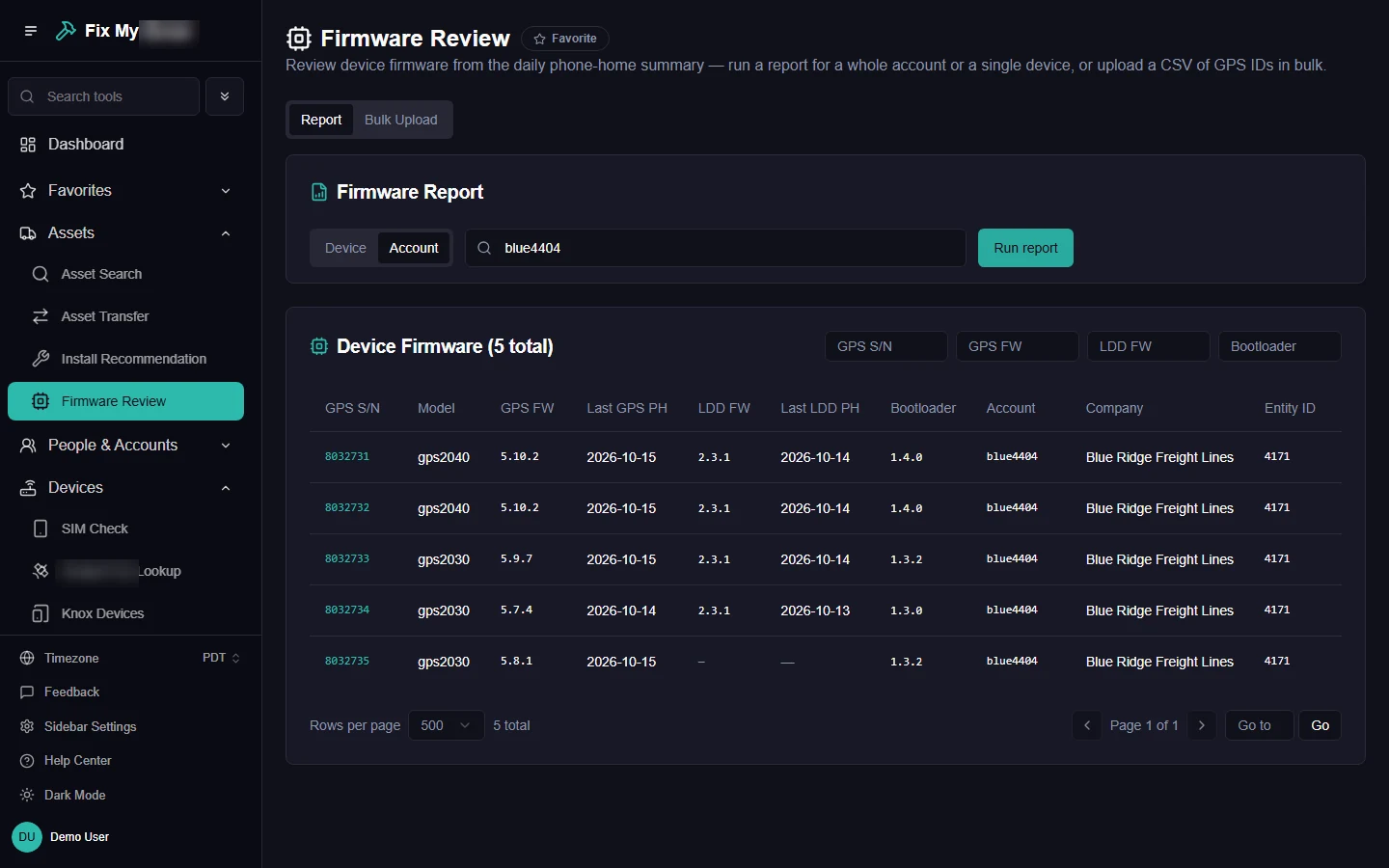Click the Devices router icon
Screen dimensions: 1389x868
28,488
